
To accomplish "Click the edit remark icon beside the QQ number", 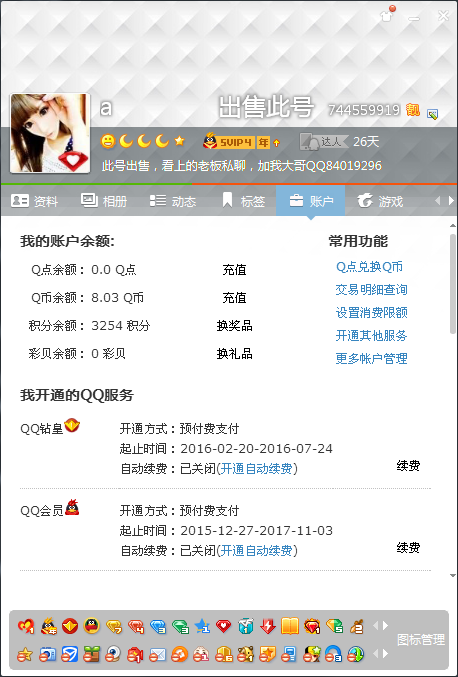I will [432, 114].
